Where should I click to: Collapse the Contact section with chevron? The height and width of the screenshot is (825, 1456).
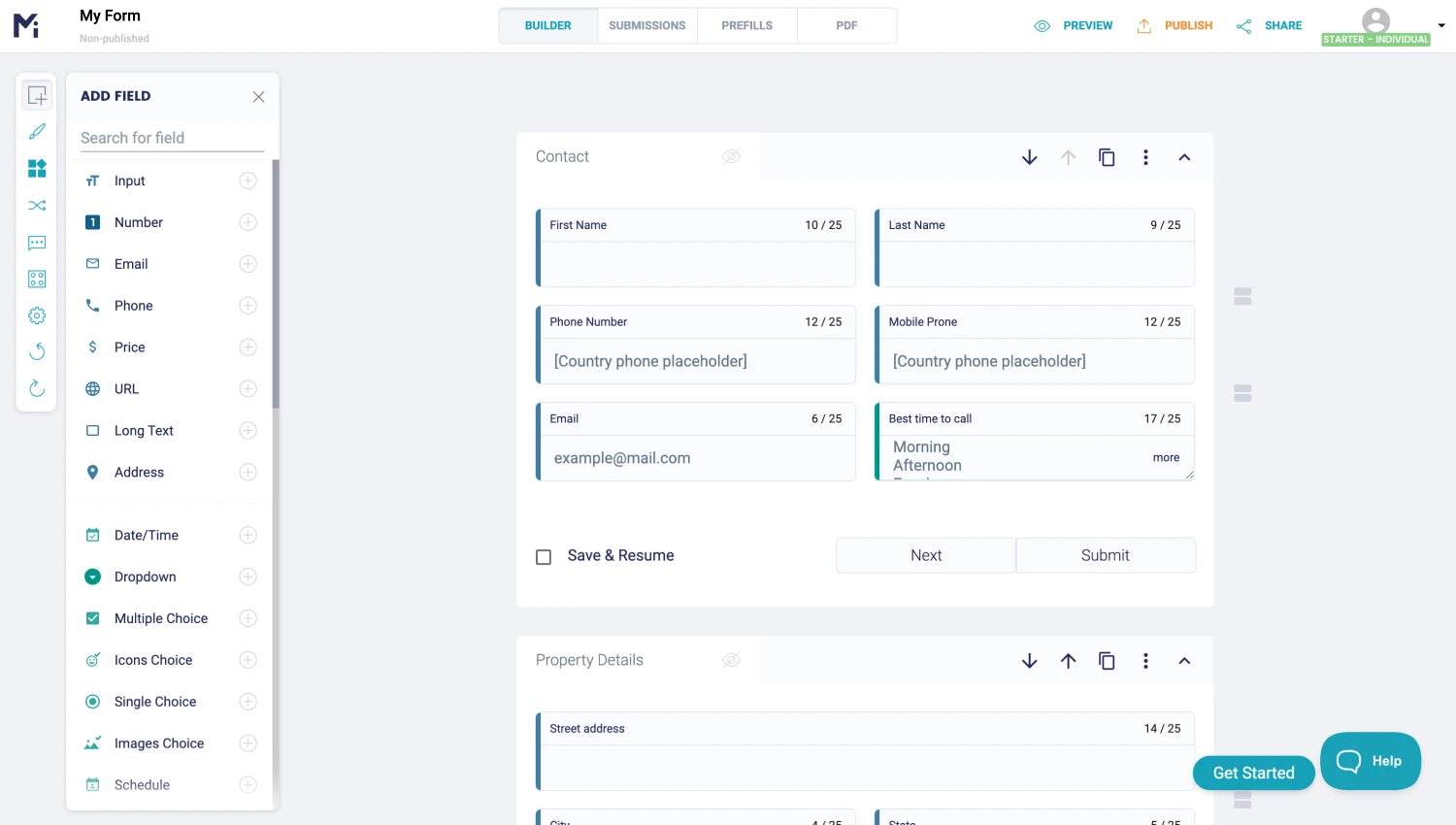(x=1184, y=157)
